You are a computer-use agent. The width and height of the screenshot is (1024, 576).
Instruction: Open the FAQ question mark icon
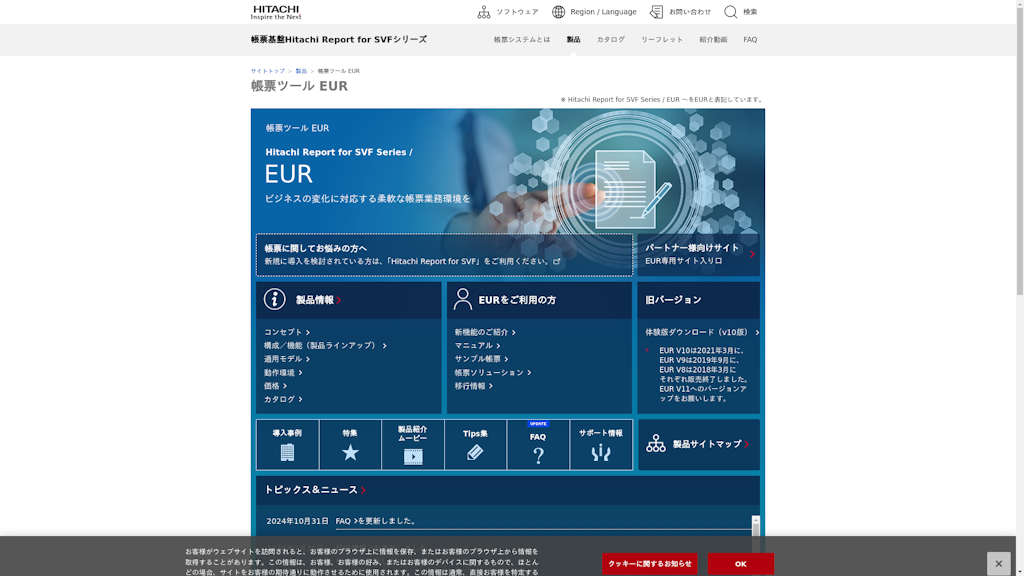539,453
